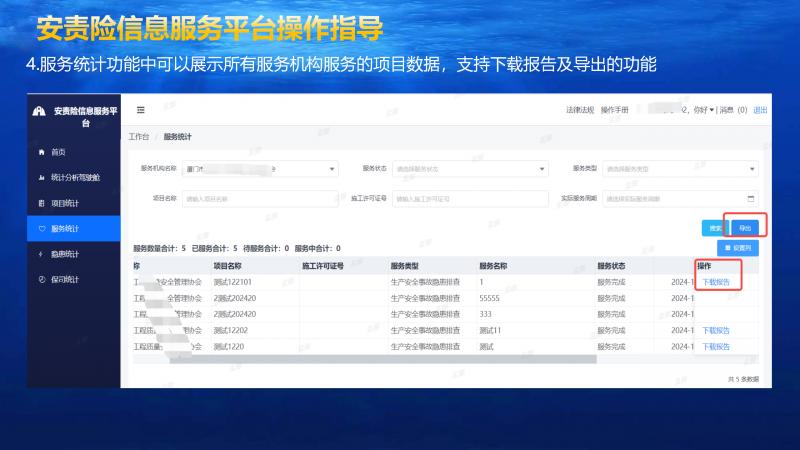The width and height of the screenshot is (800, 450).
Task: Click the platform logo icon in sidebar
Action: tap(39, 111)
